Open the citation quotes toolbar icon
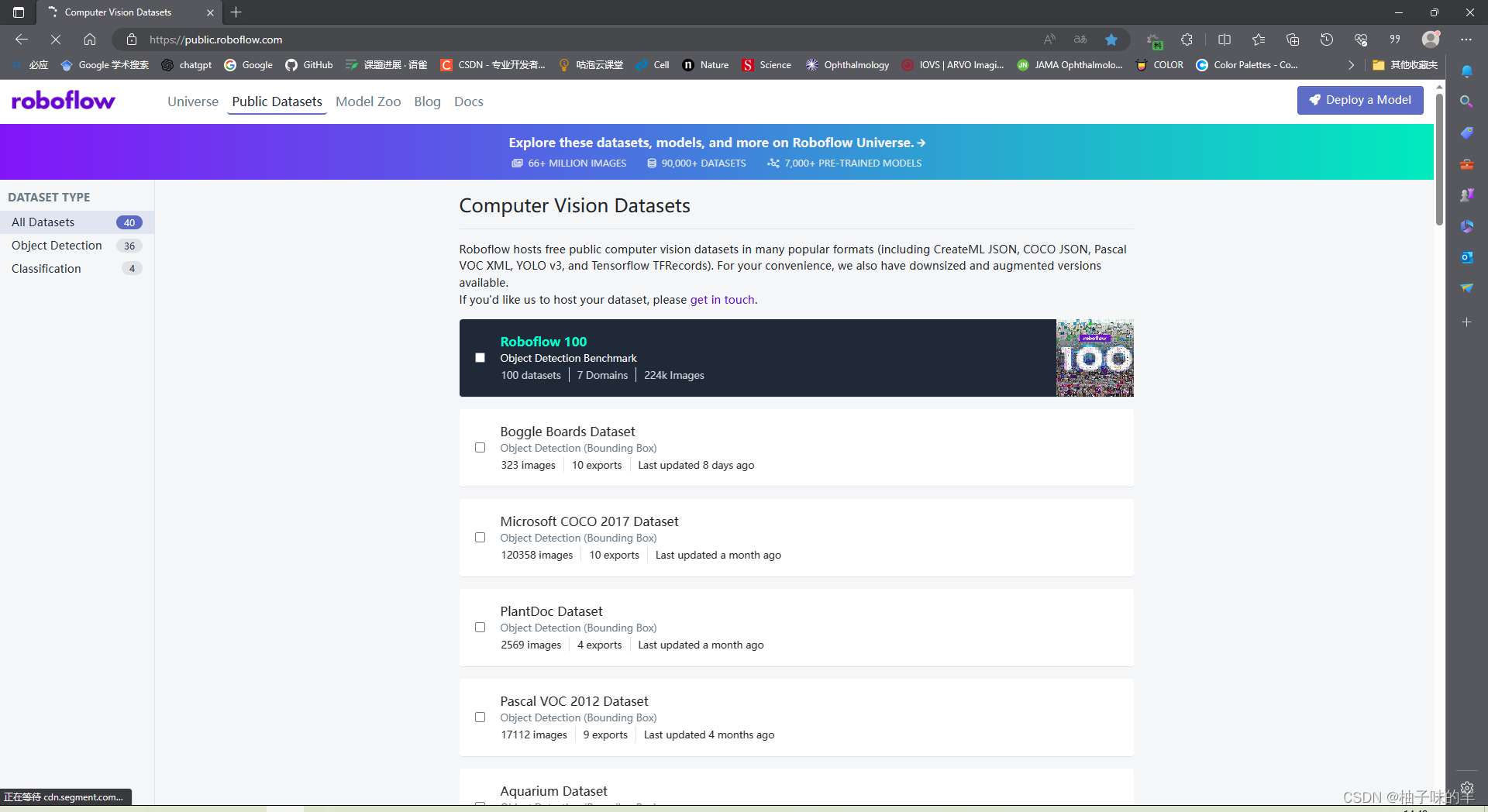This screenshot has width=1488, height=812. pyautogui.click(x=1395, y=40)
